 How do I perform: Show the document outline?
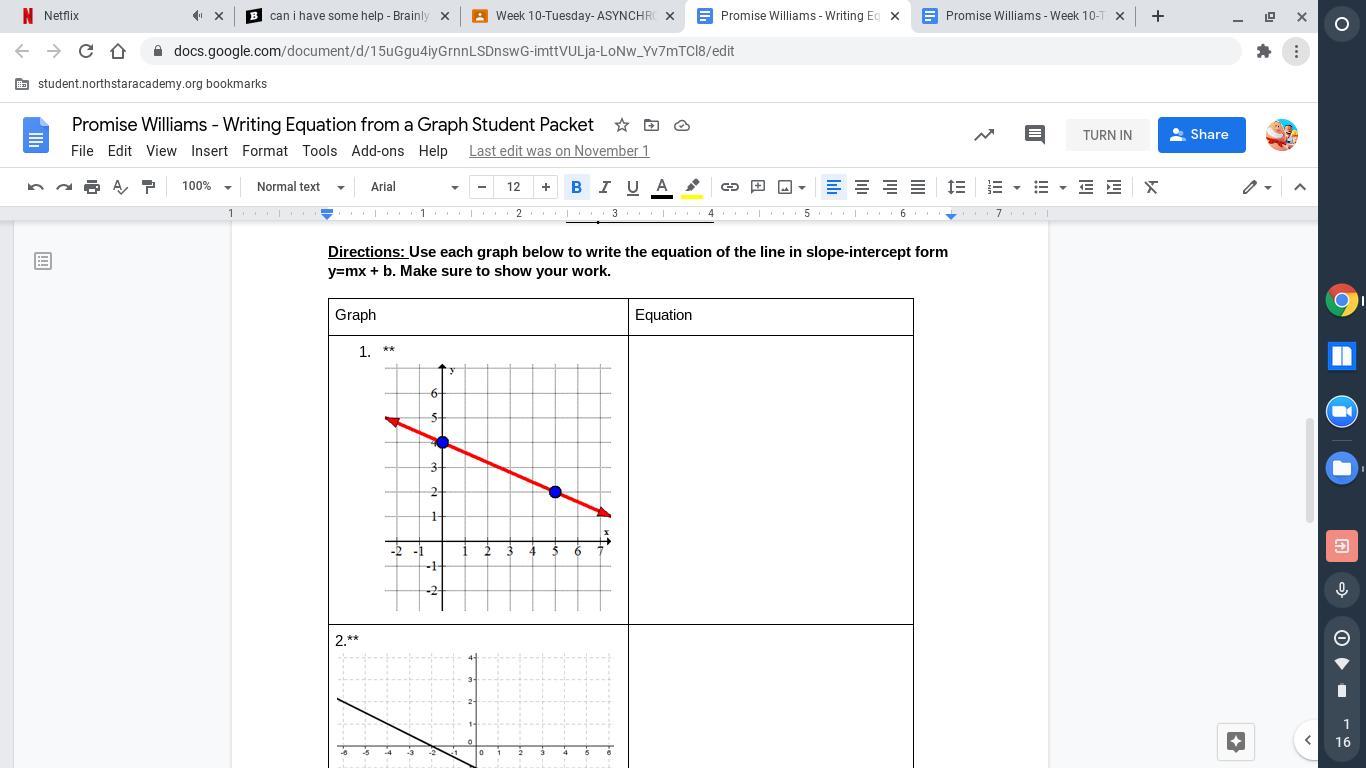pyautogui.click(x=43, y=261)
